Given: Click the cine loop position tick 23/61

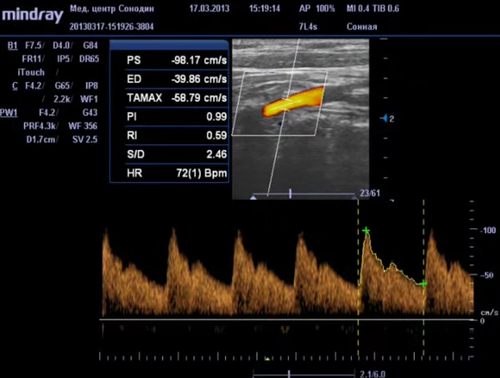Looking at the screenshot, I should (290, 193).
